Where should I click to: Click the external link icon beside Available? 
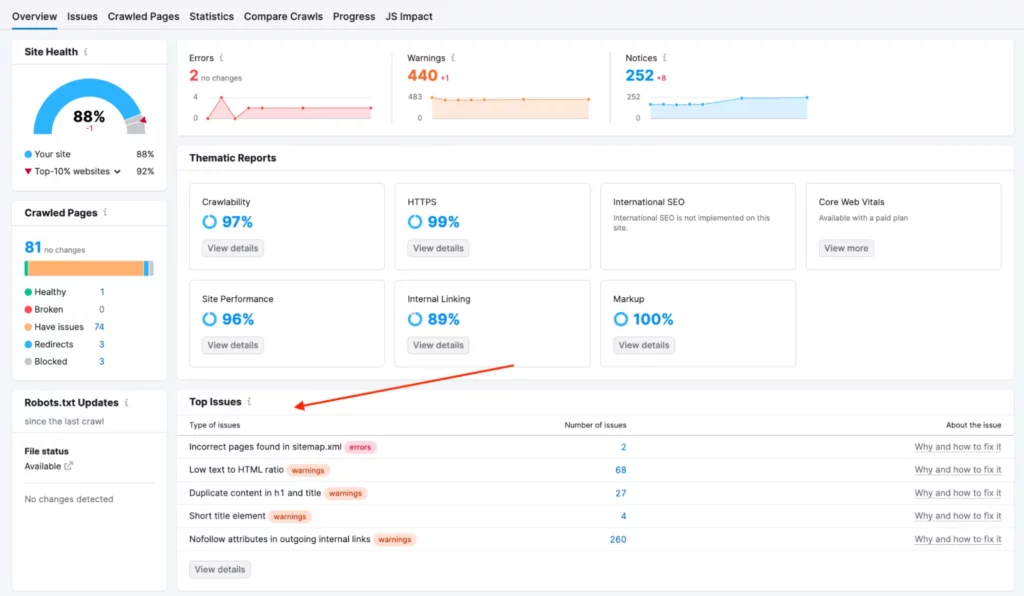click(69, 466)
